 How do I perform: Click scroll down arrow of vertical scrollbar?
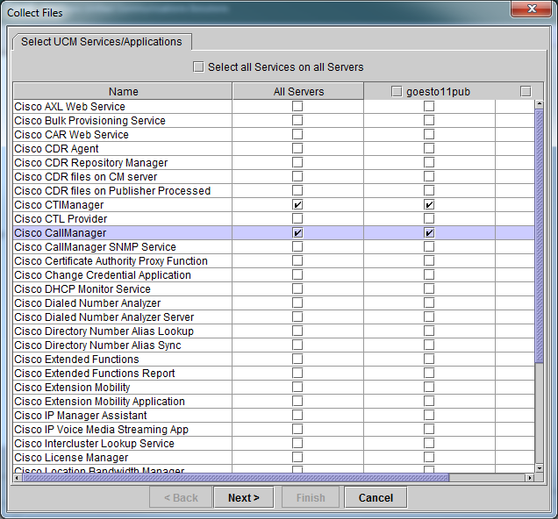point(539,468)
